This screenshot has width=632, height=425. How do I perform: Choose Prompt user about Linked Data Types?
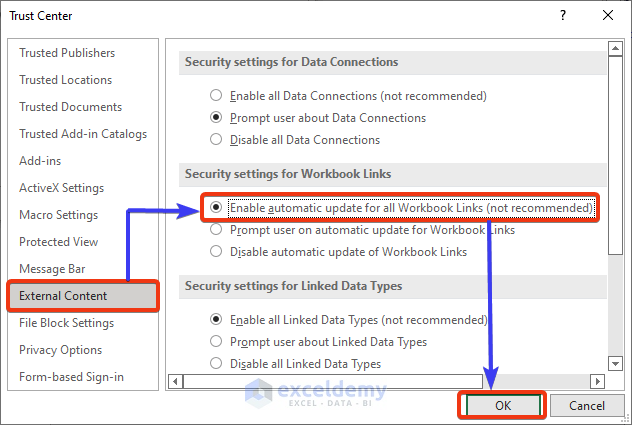pyautogui.click(x=216, y=342)
